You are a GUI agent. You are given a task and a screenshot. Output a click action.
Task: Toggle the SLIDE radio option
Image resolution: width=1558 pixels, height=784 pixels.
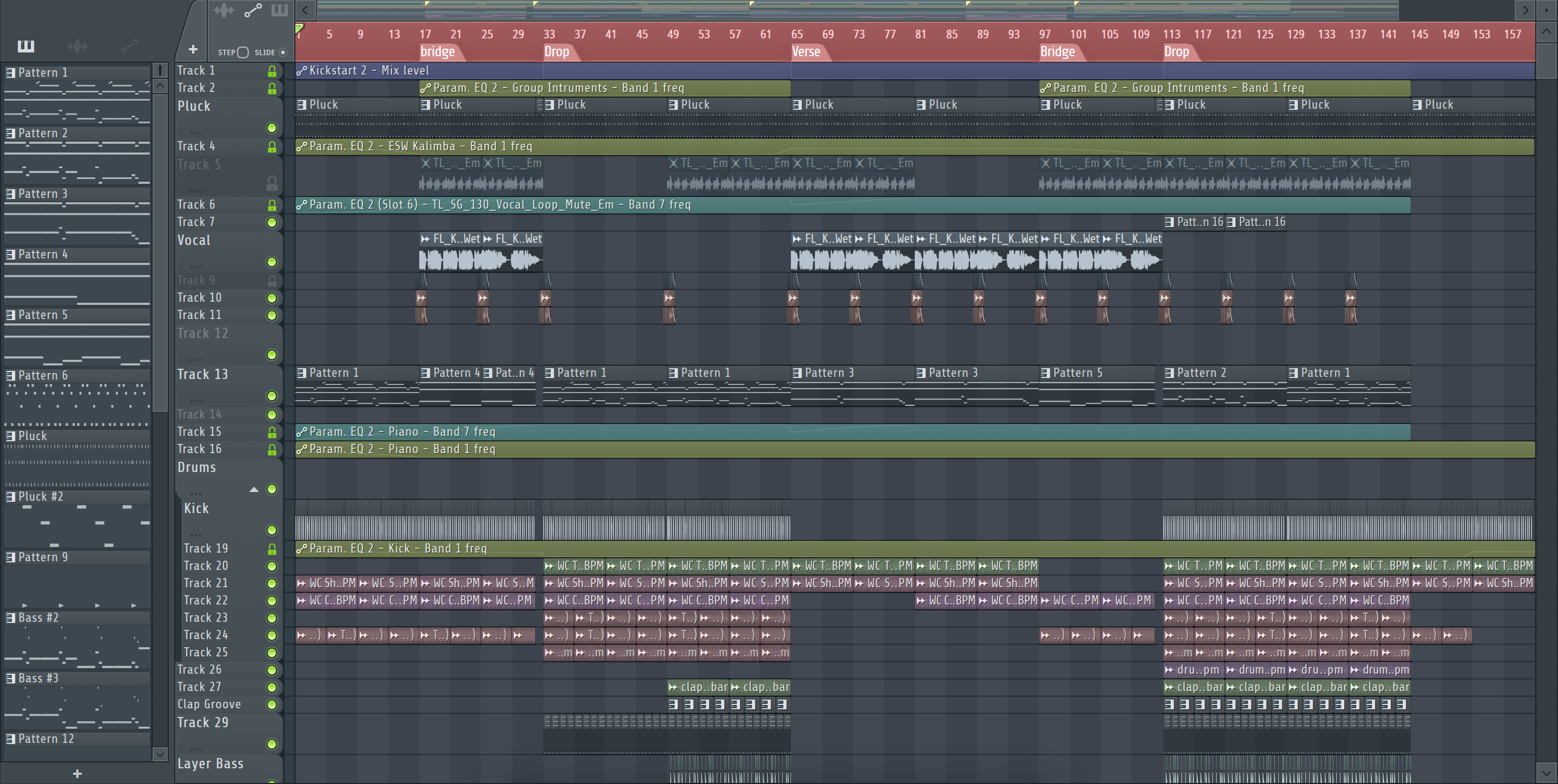282,52
